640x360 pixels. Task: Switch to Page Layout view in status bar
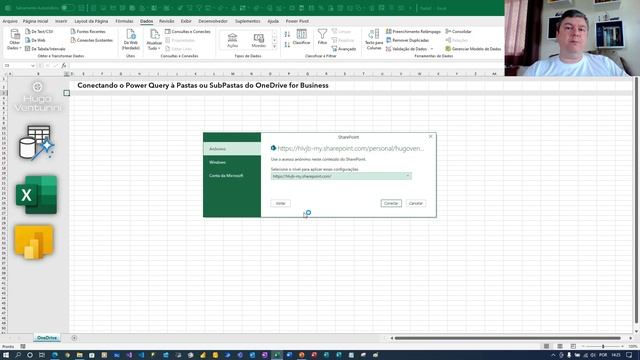tap(560, 346)
